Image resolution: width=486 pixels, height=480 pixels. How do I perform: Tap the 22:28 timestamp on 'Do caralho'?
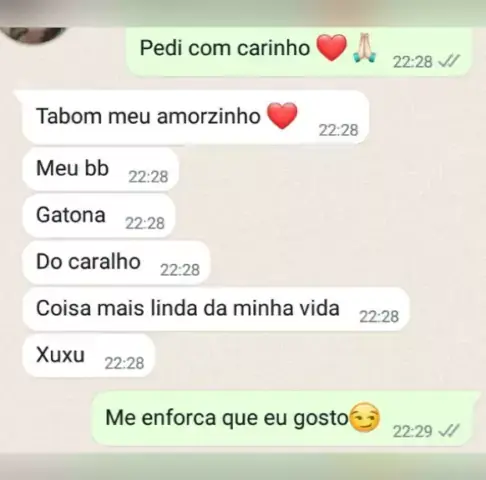point(180,270)
